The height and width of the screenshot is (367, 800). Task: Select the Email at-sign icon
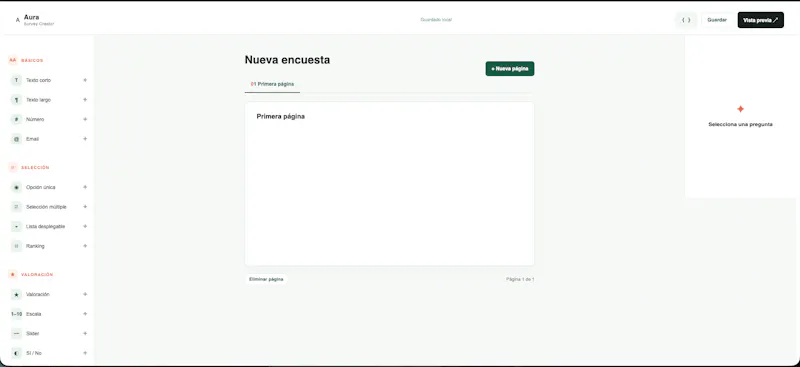coord(16,139)
